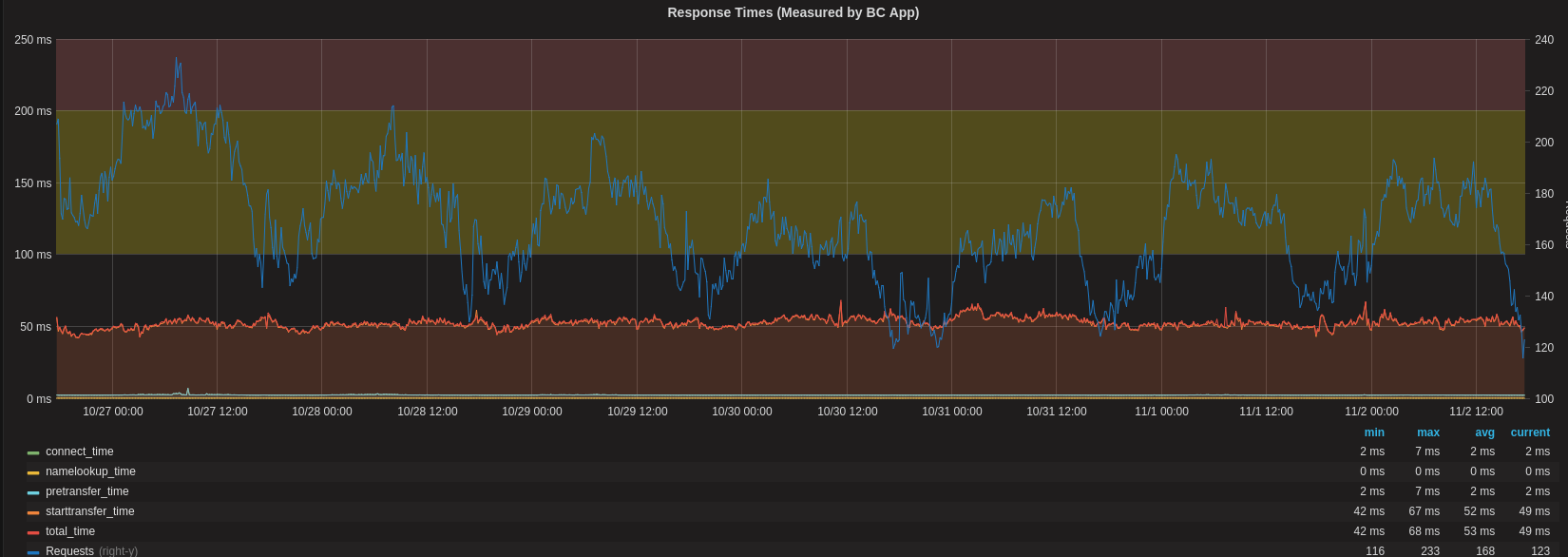Click the 120 right axis label

pyautogui.click(x=1544, y=348)
